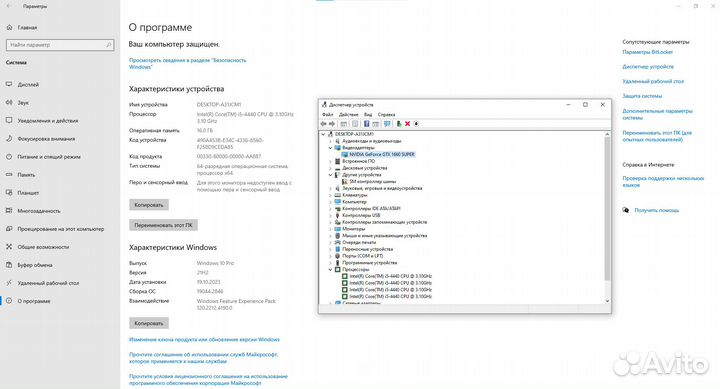Click the Forward arrow in Device Manager toolbar
This screenshot has height=389, width=720.
coord(332,124)
